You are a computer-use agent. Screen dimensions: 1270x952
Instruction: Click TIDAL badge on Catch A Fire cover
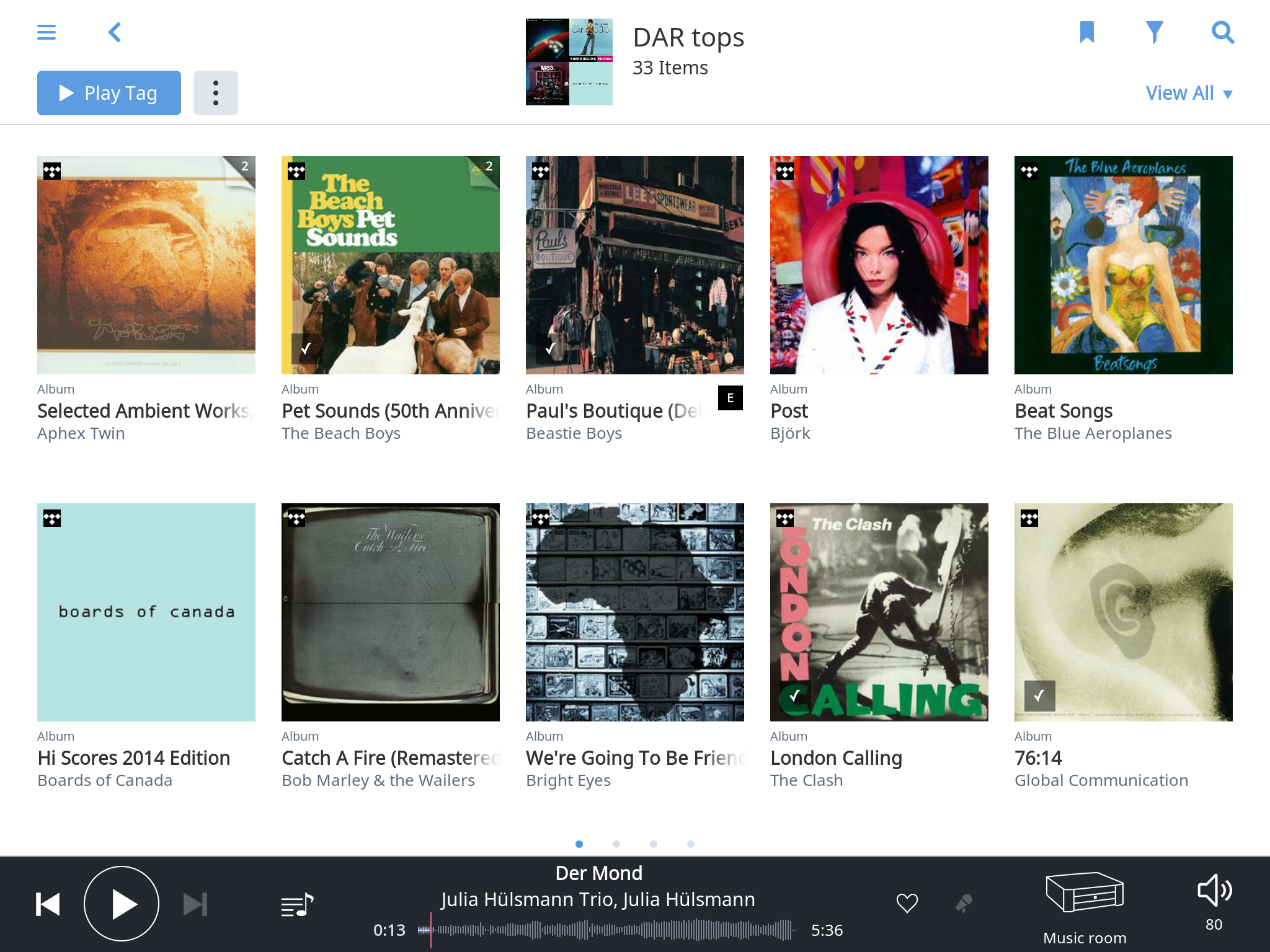click(296, 518)
